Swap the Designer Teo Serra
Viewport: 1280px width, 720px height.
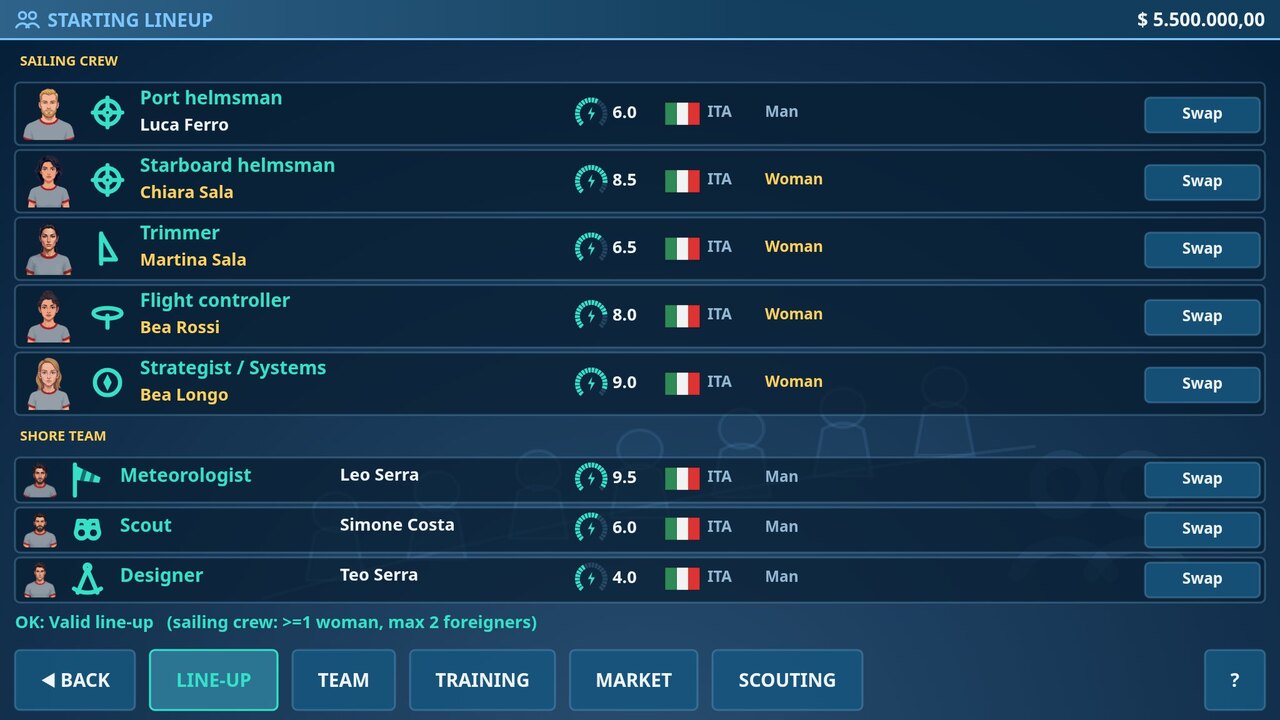1202,579
